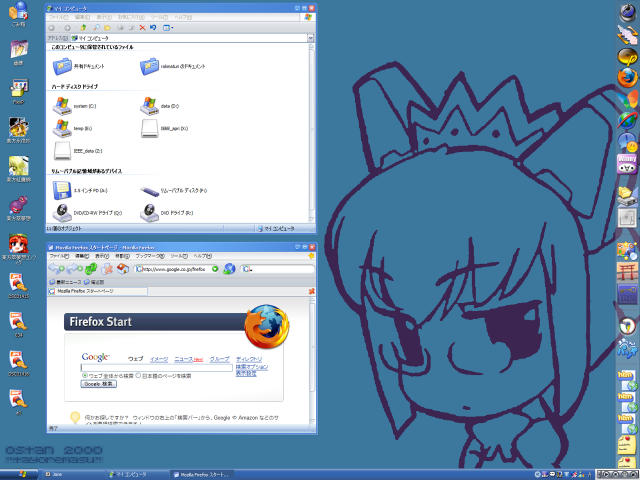Viewport: 640px width, 480px height.
Task: Click green Reload icon in Firefox
Action: [x=91, y=269]
